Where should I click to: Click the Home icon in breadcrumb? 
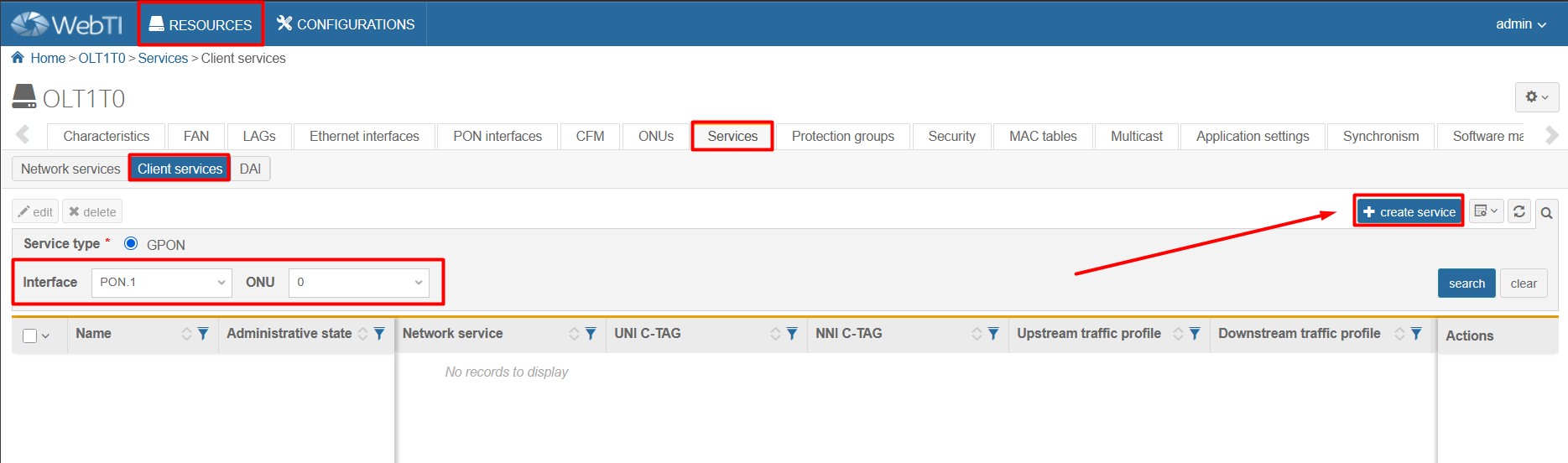click(x=18, y=58)
